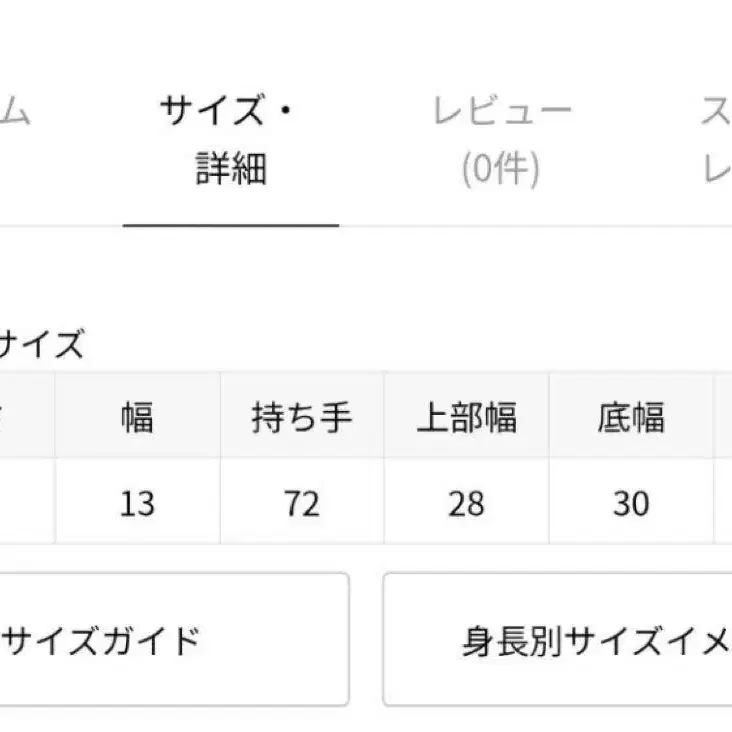
Task: Select the bottom width value 30
Action: coord(630,503)
